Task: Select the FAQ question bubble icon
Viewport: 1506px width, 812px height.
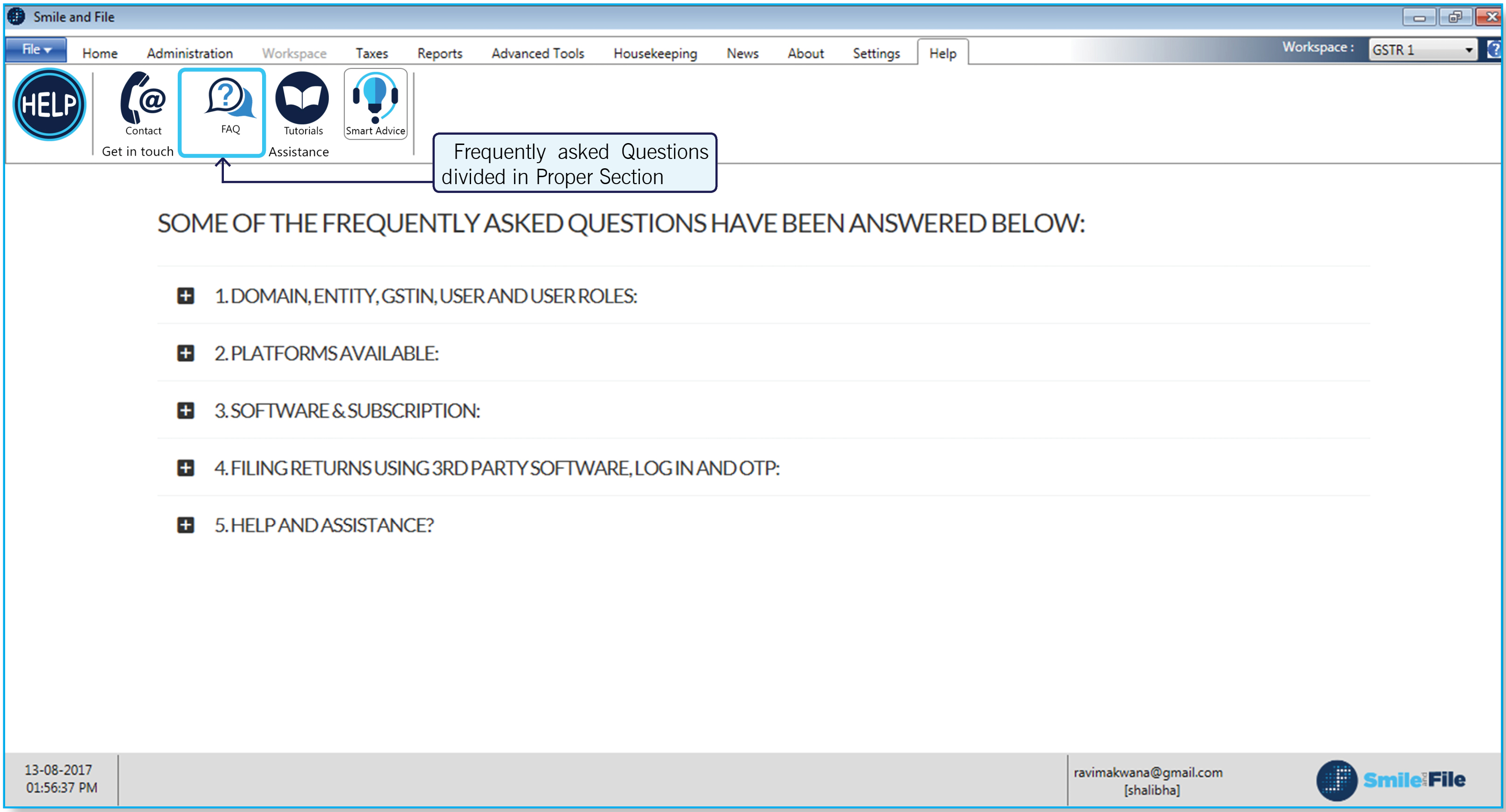Action: [x=229, y=99]
